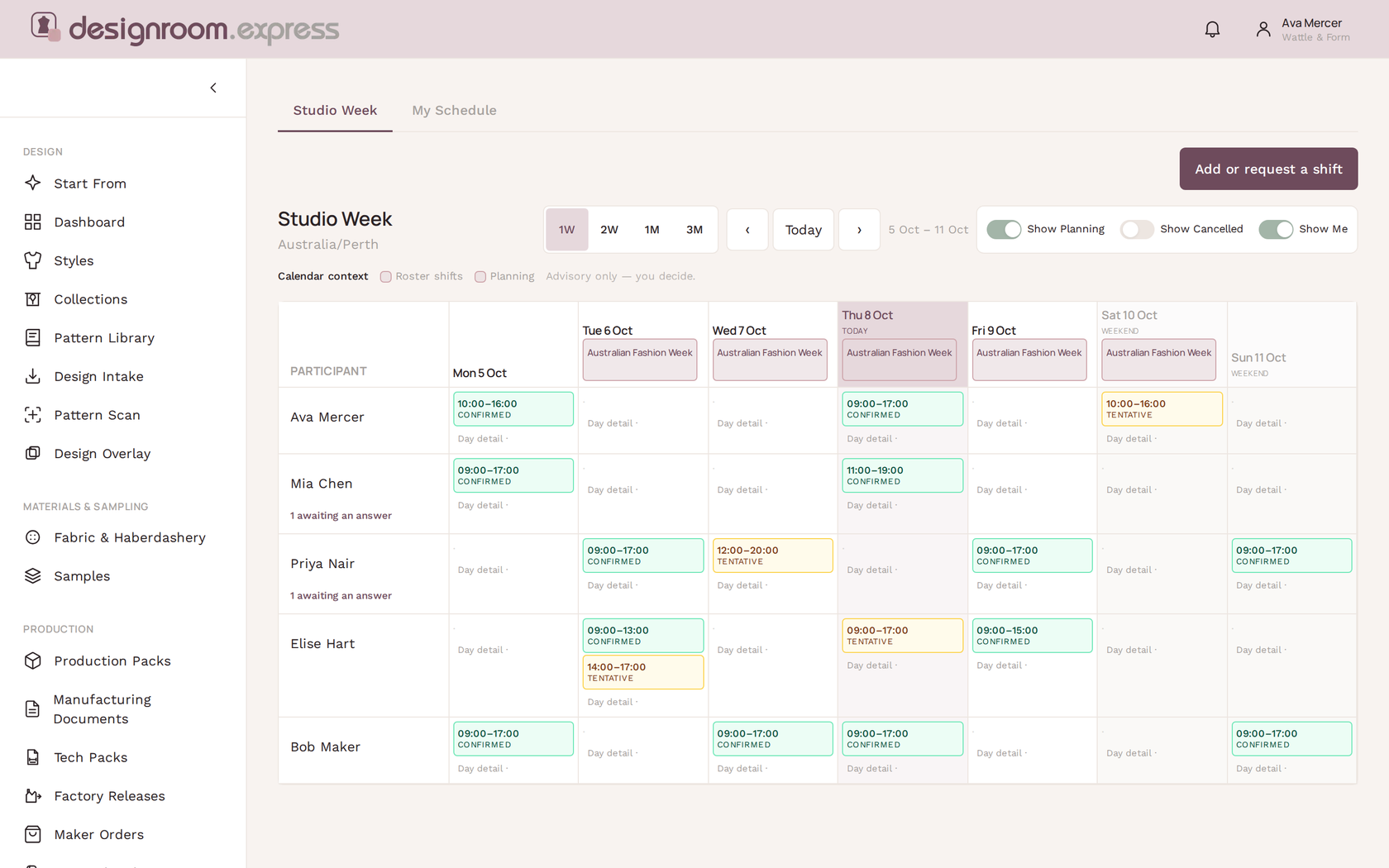The image size is (1389, 868).
Task: Toggle Show Me switch
Action: [1276, 229]
